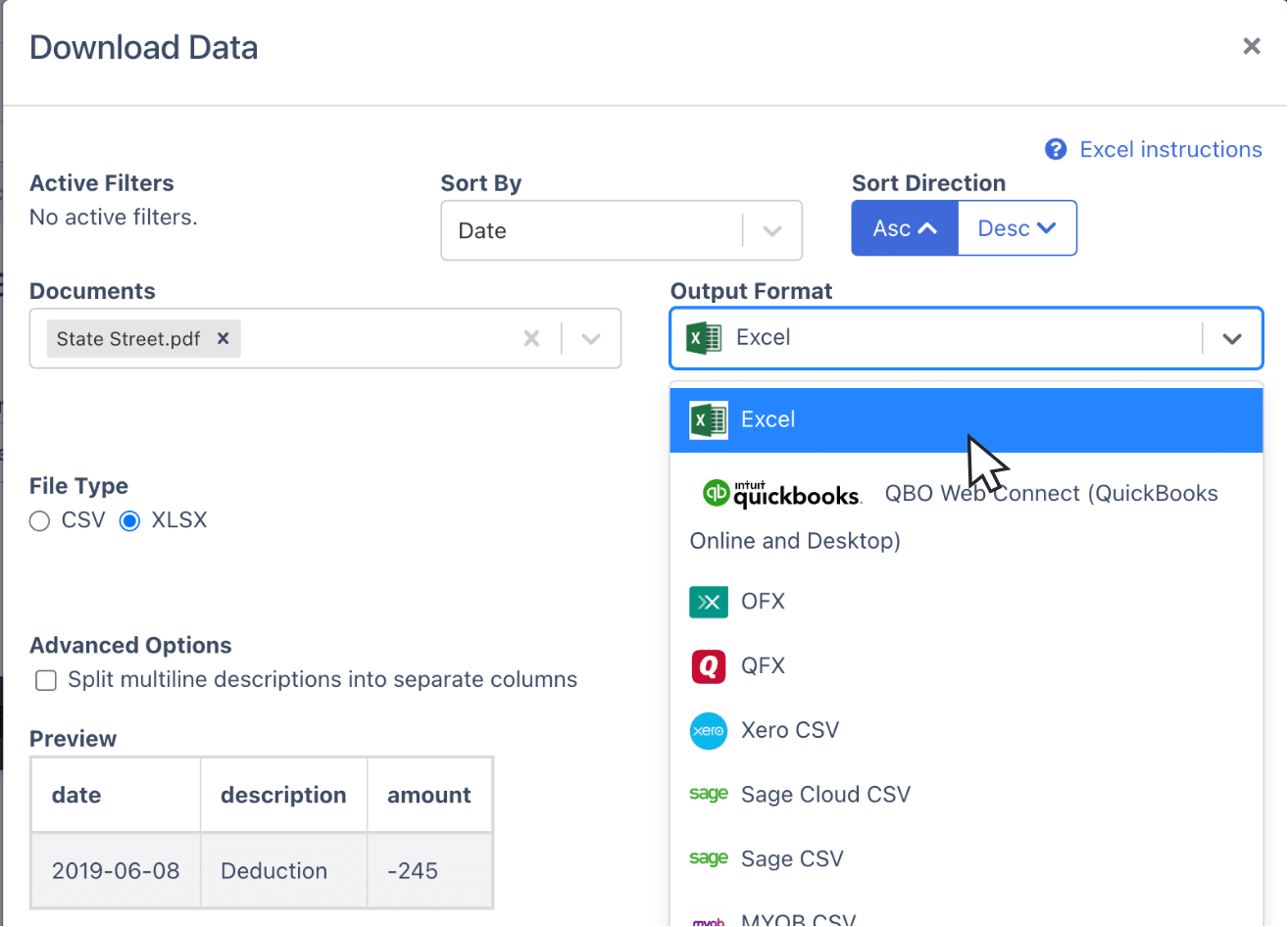Click the help question mark icon

click(1056, 149)
